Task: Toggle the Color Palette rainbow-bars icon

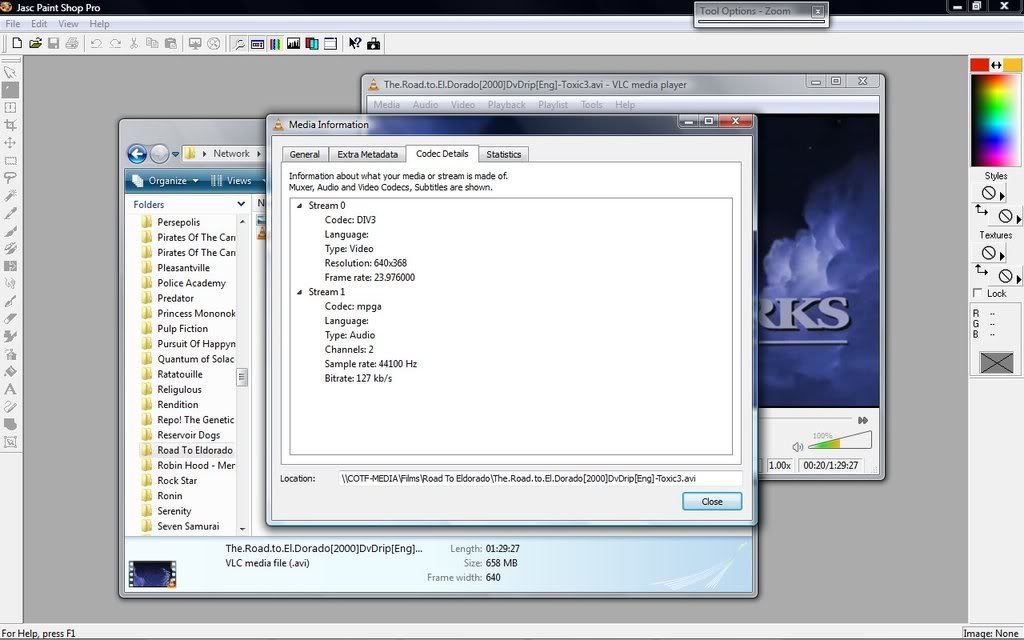Action: point(276,44)
